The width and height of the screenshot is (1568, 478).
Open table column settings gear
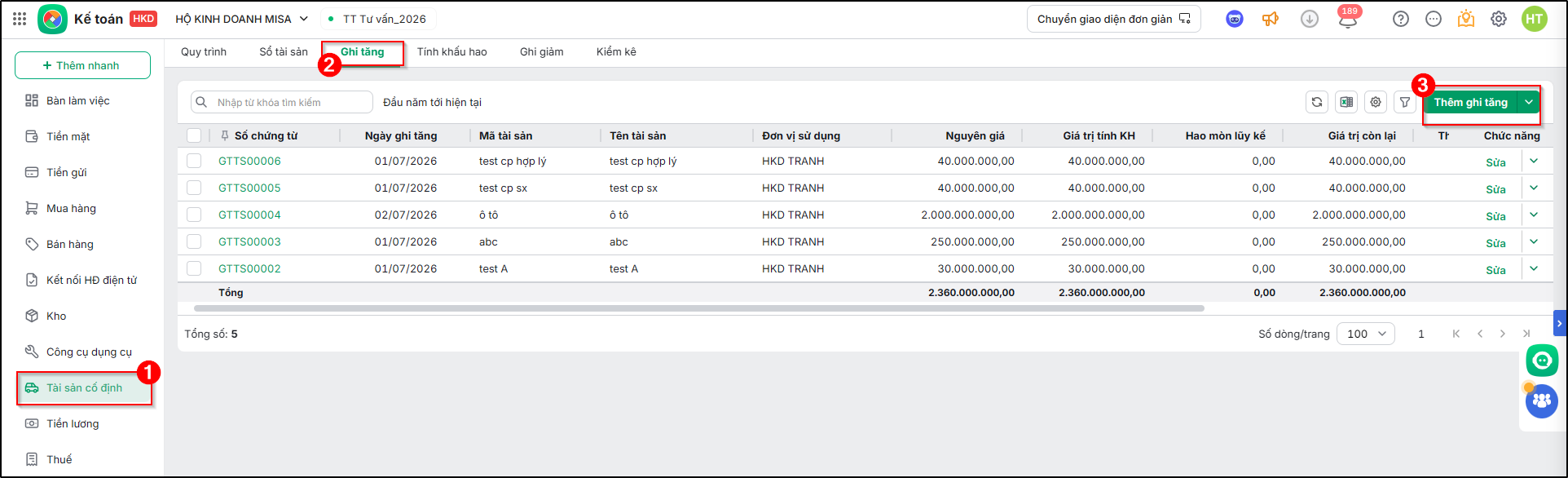point(1376,102)
